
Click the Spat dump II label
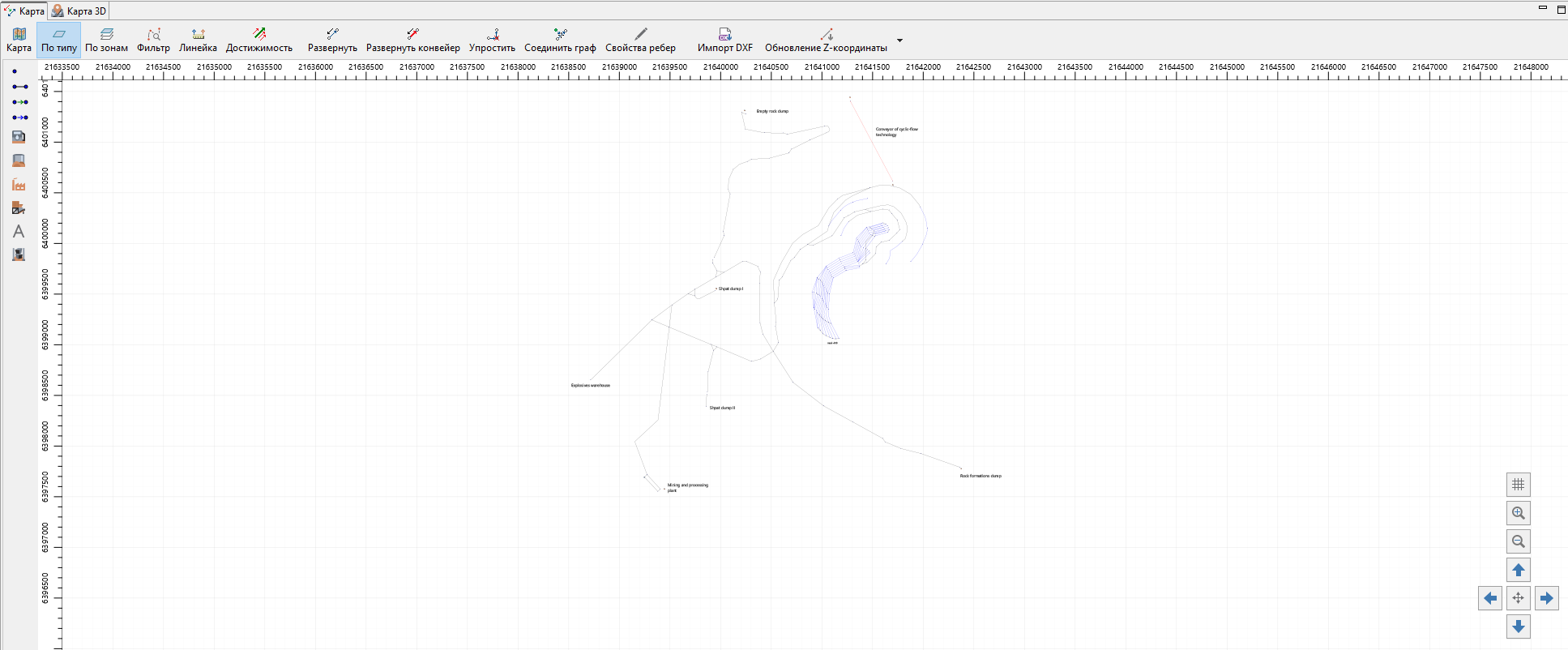click(x=722, y=408)
